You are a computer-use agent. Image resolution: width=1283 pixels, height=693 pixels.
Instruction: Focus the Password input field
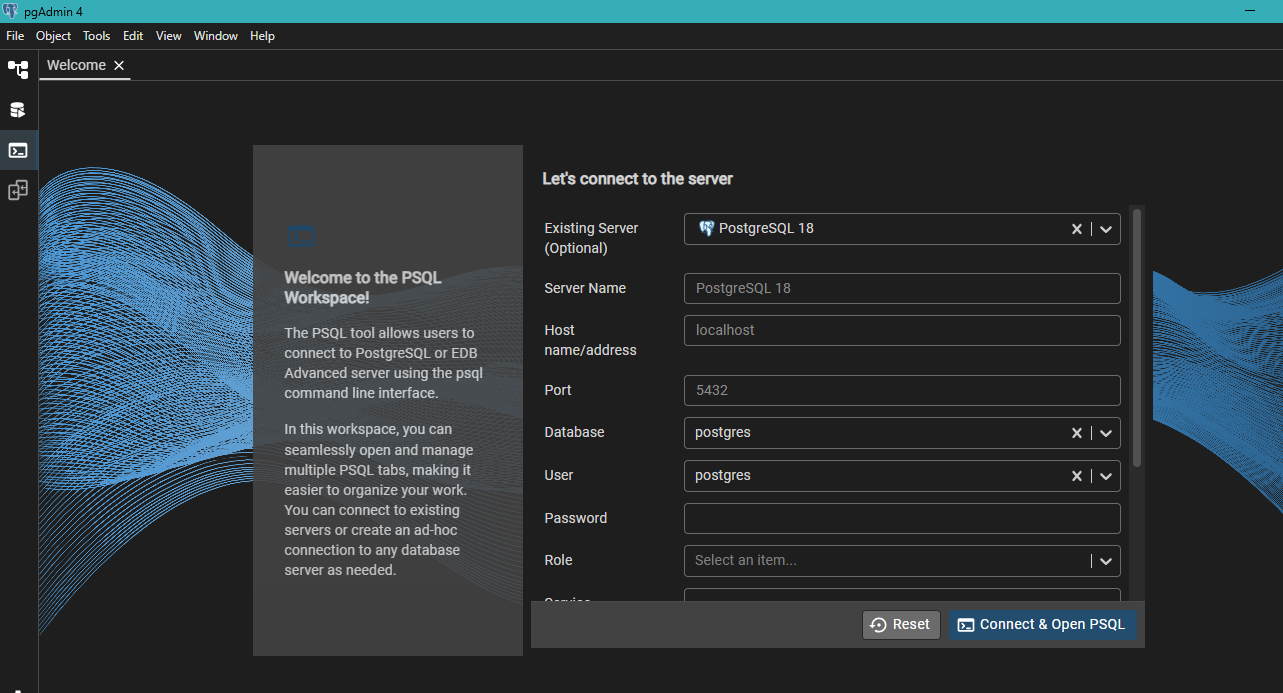[x=901, y=518]
